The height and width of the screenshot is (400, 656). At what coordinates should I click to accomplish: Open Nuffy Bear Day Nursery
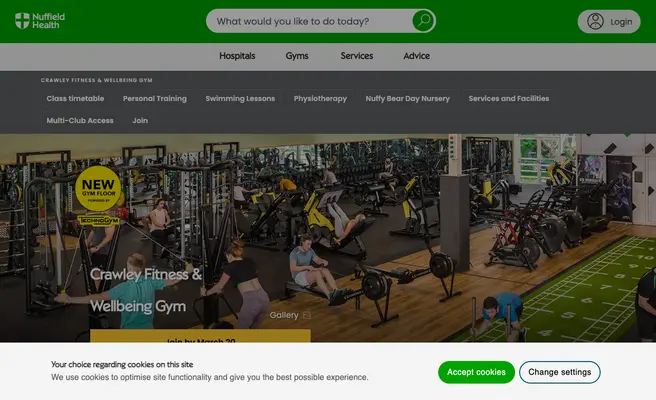click(407, 99)
